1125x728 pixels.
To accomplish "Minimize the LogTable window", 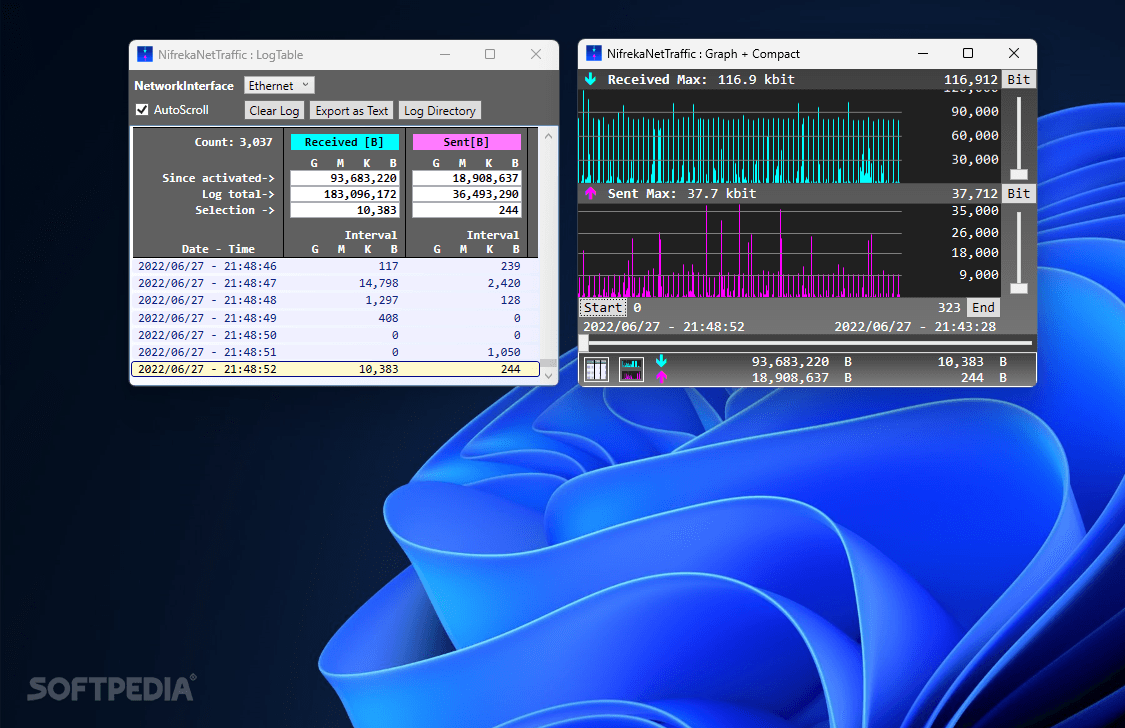I will pyautogui.click(x=445, y=55).
